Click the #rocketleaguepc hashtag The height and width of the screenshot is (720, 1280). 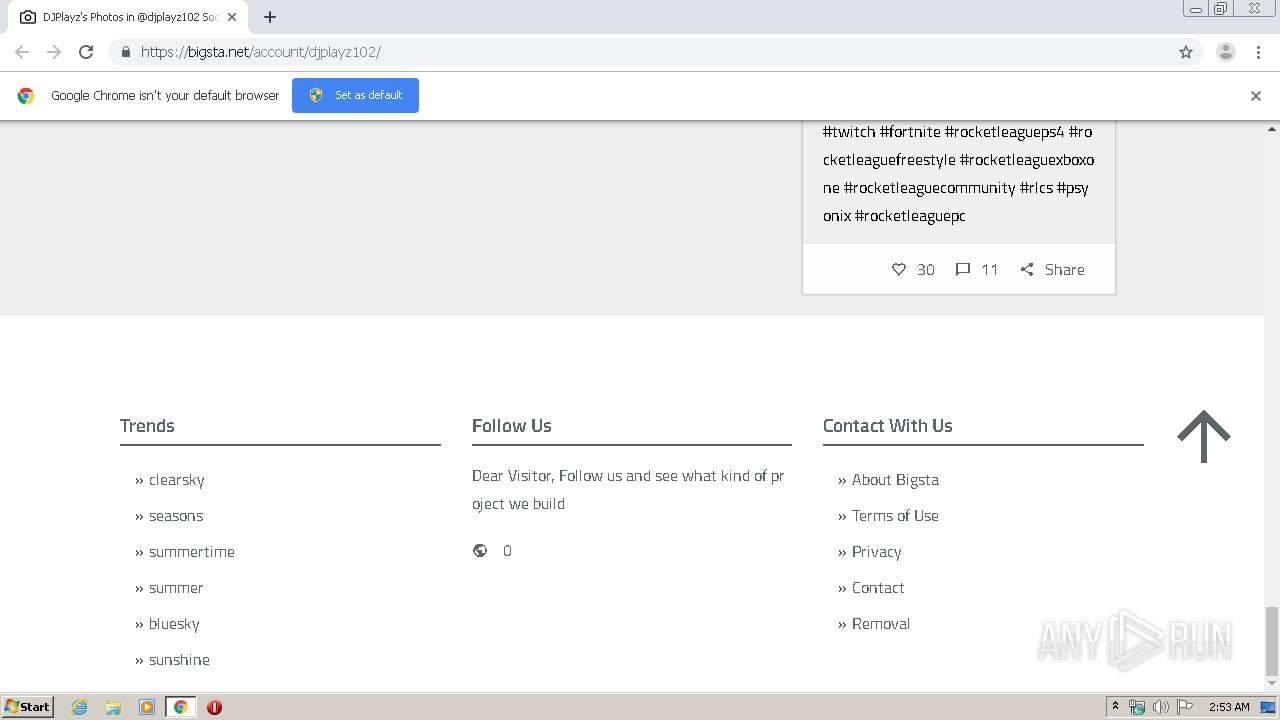pos(910,216)
